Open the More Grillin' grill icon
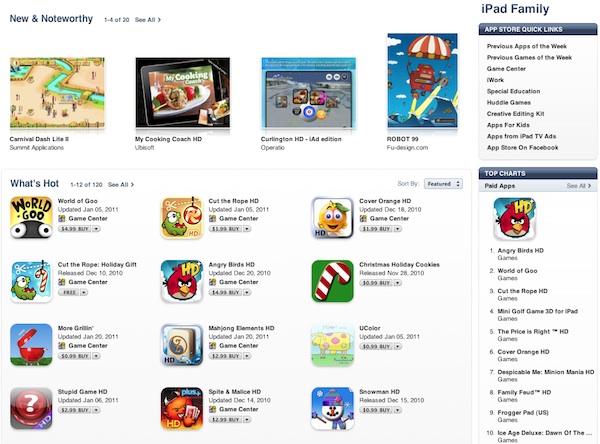This screenshot has height=444, width=600. coord(31,345)
